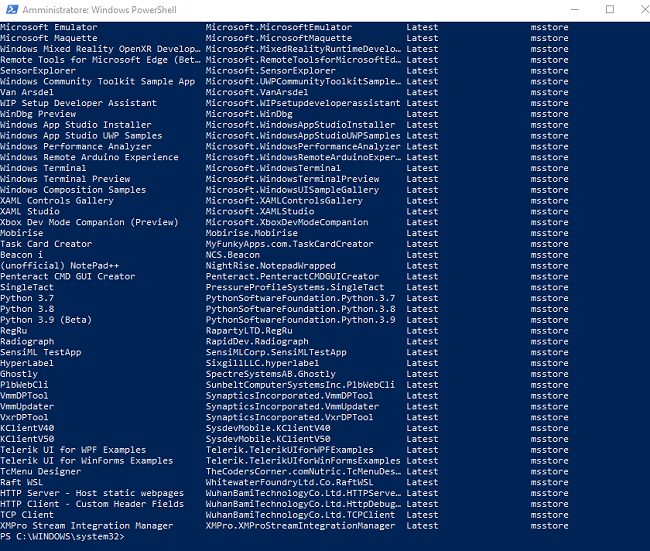Select 'Task Card Creator' name
This screenshot has width=650, height=551.
pos(46,244)
